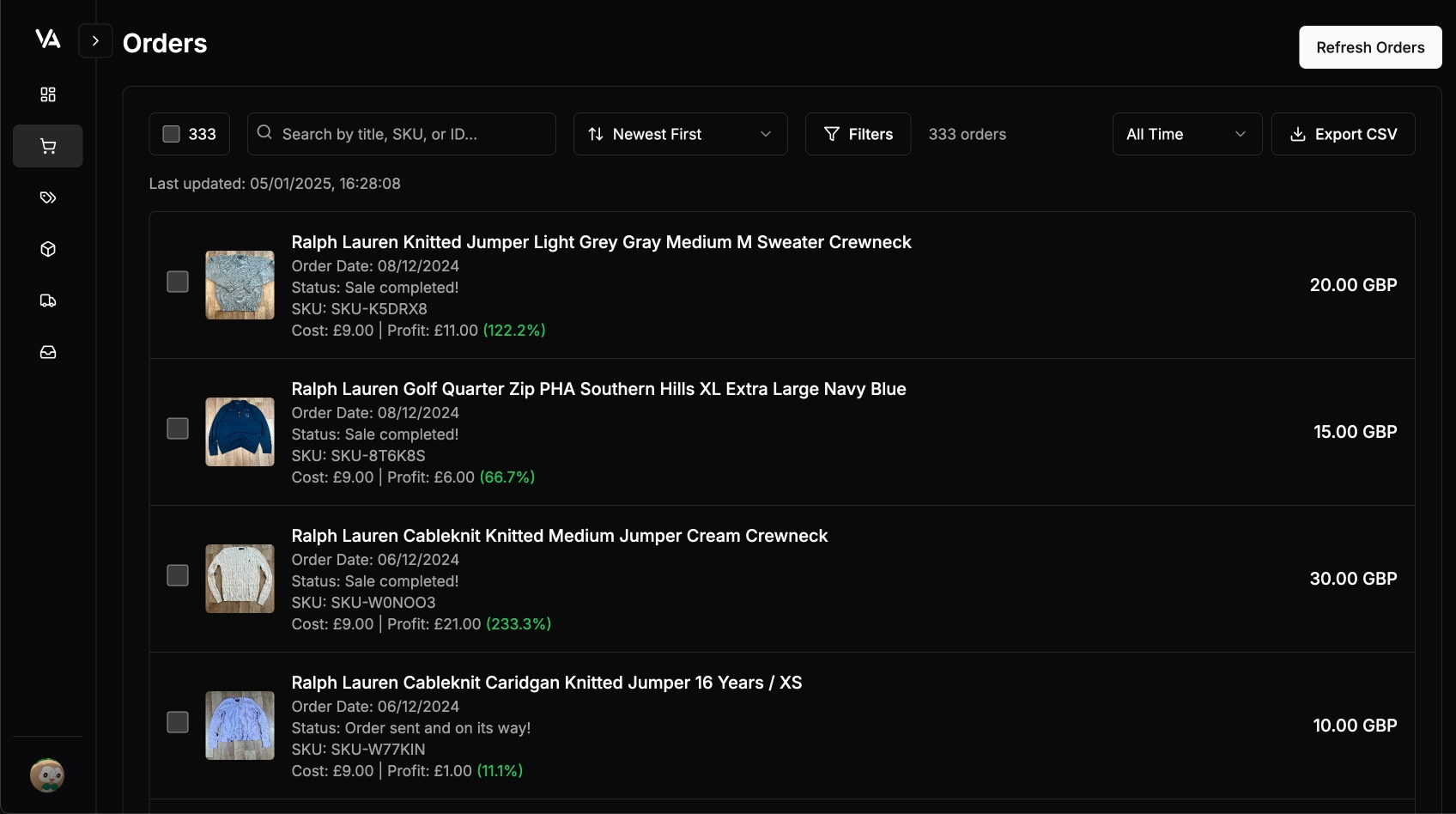Check the select-all checkbox beside 333
The image size is (1456, 814).
pos(171,134)
